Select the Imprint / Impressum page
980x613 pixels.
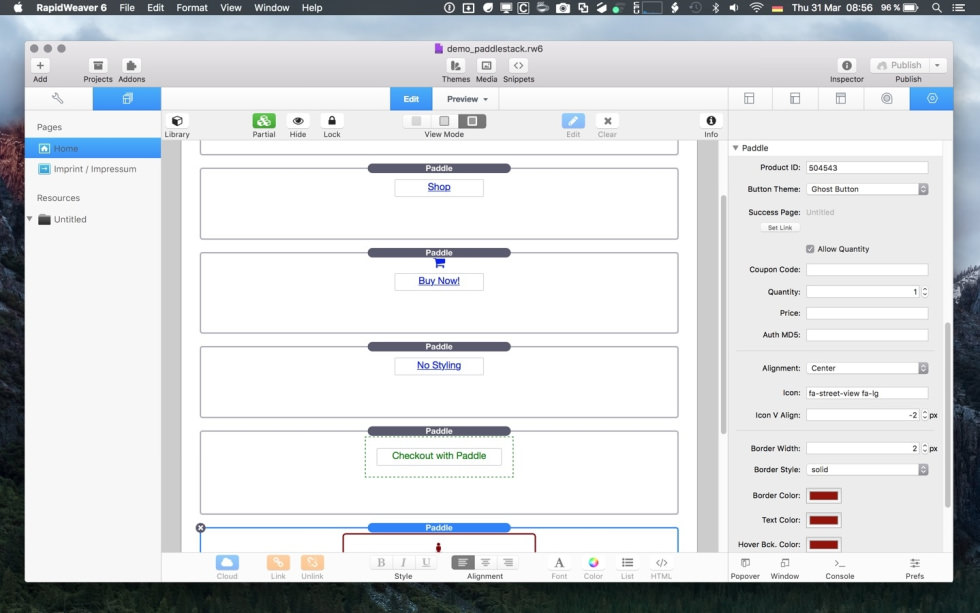pos(93,169)
